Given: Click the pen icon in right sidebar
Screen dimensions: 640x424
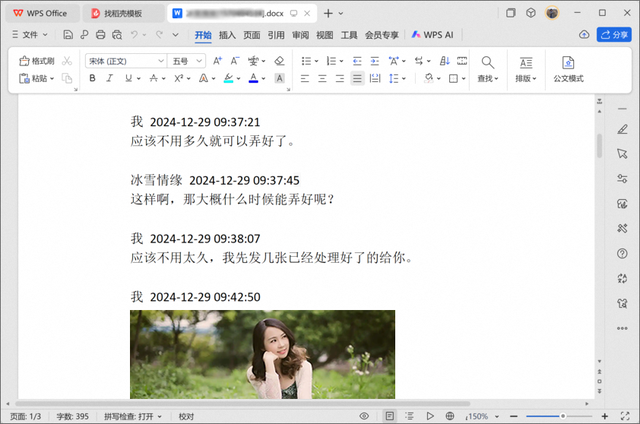Looking at the screenshot, I should point(622,128).
